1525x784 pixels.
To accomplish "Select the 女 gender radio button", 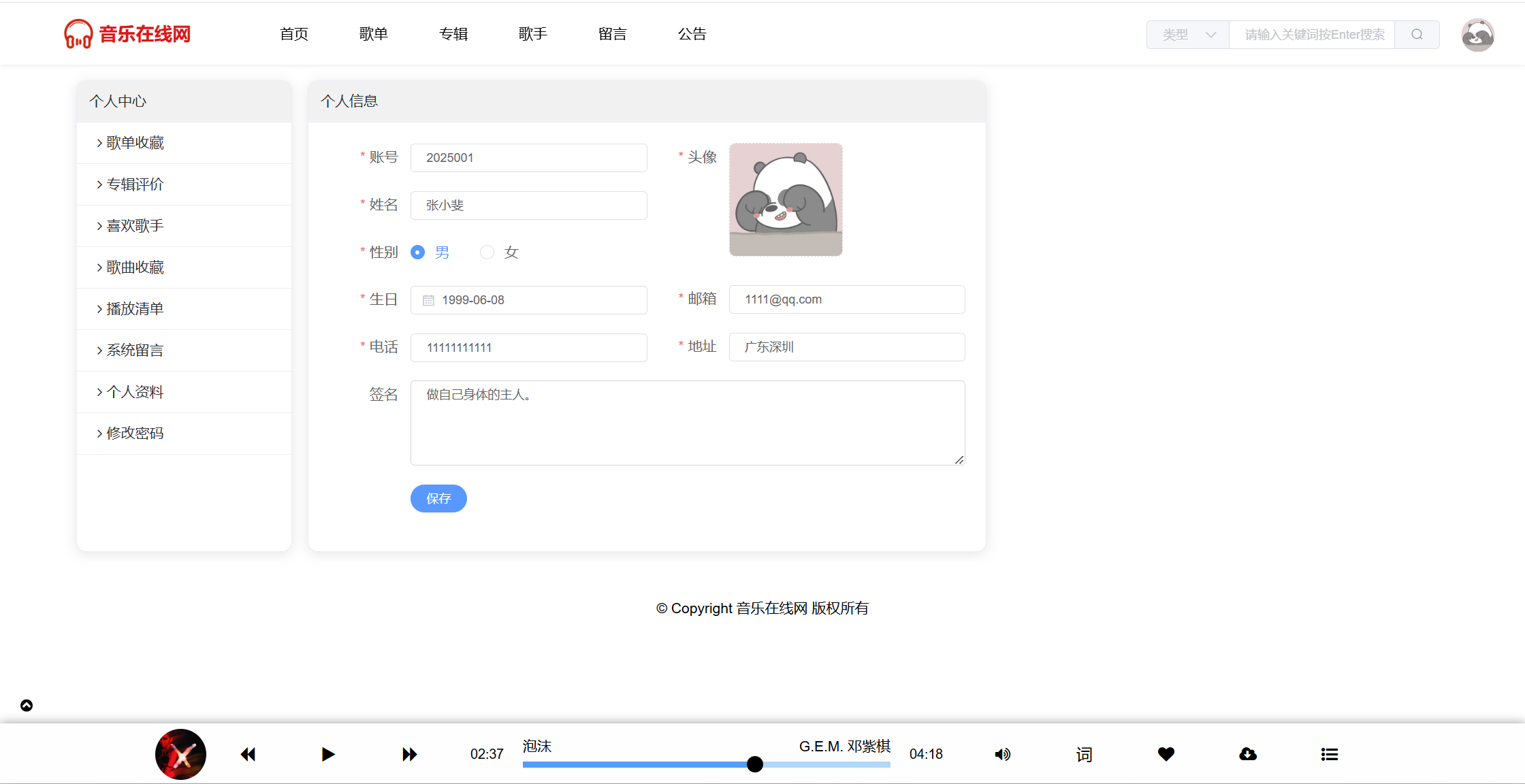I will [487, 252].
